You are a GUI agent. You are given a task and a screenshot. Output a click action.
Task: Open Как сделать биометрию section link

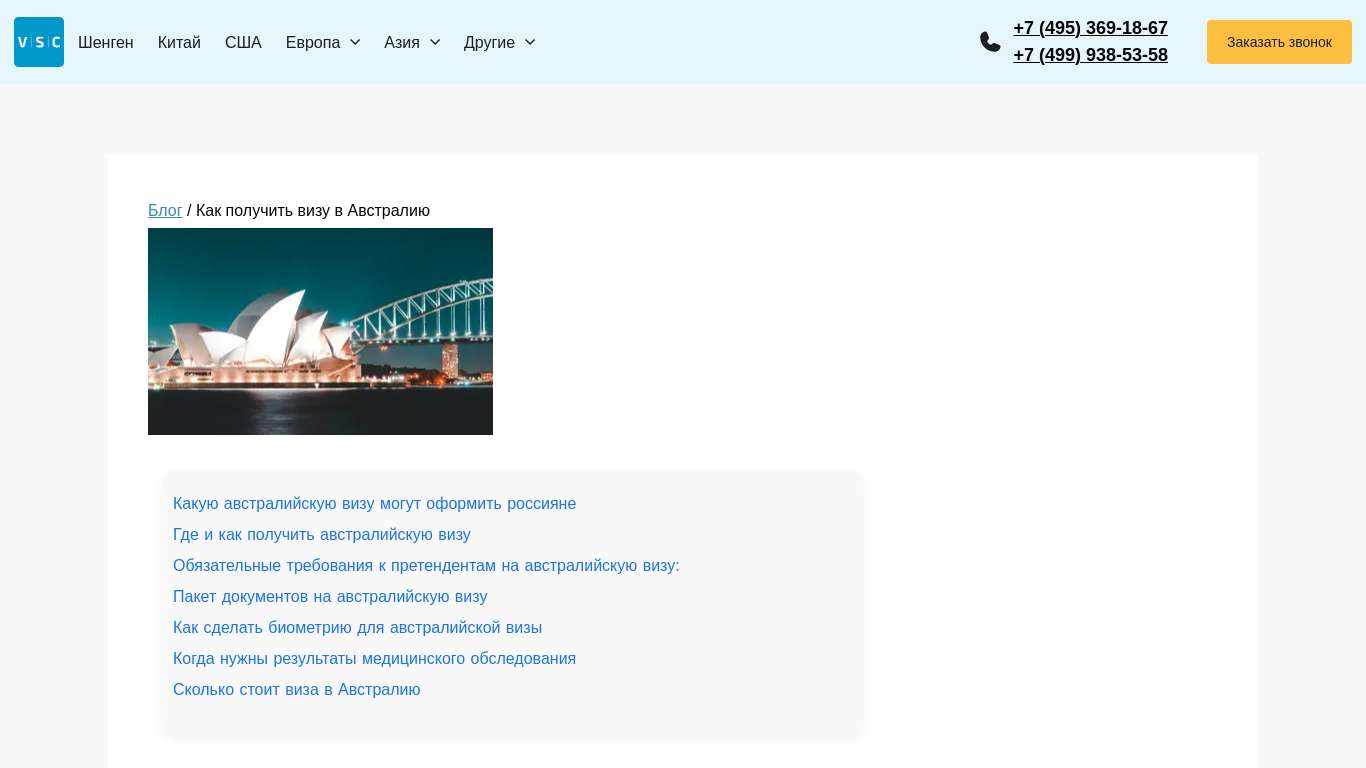pyautogui.click(x=357, y=628)
